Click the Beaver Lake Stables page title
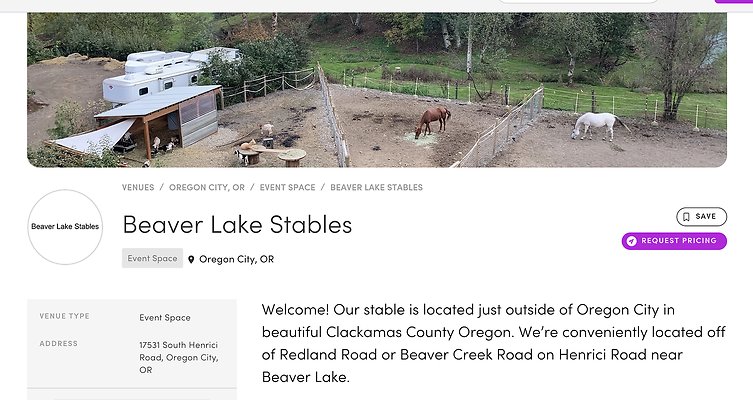The height and width of the screenshot is (400, 753). pyautogui.click(x=237, y=225)
